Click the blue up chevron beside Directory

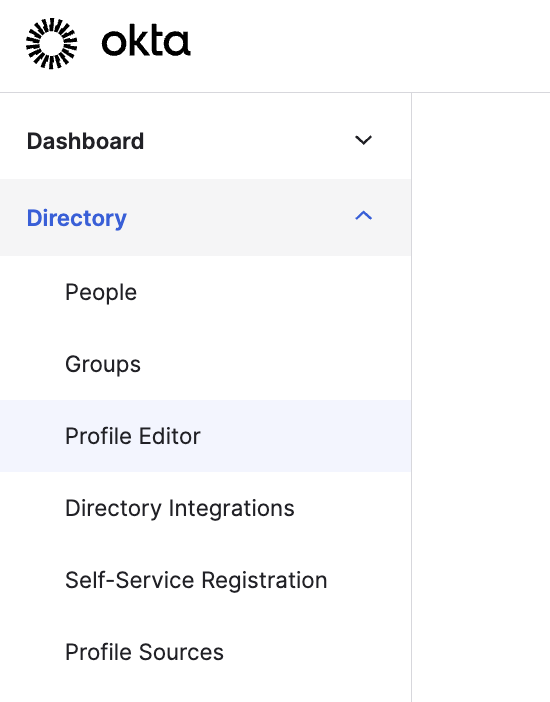(363, 216)
